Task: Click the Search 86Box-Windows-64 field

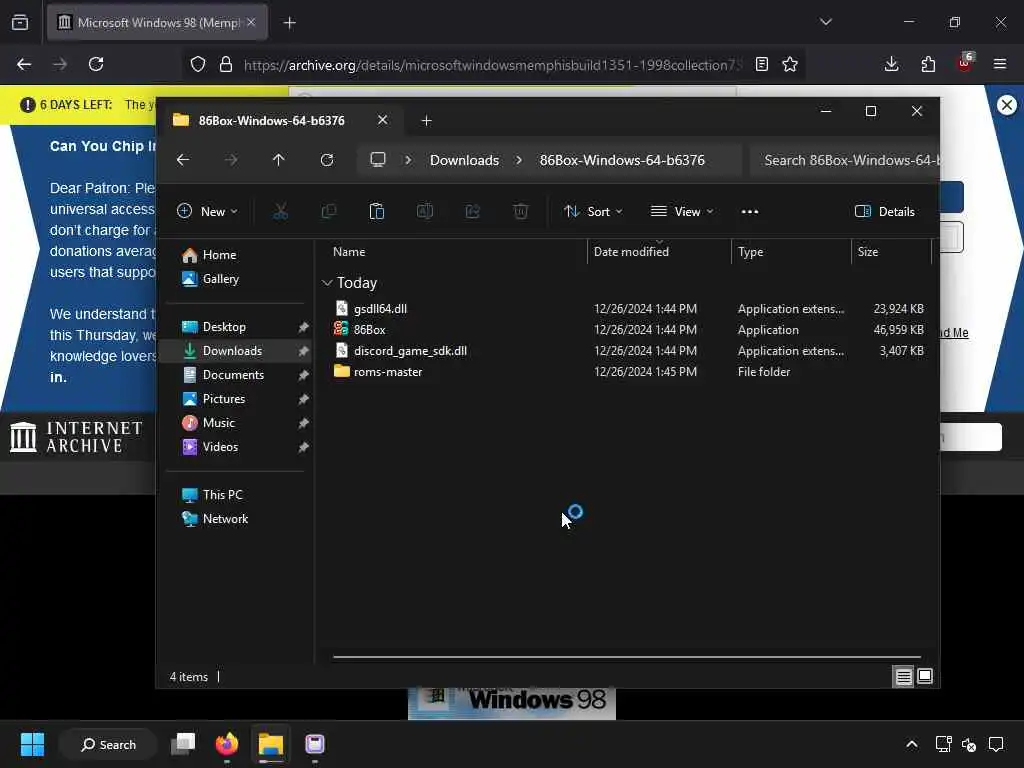Action: [845, 160]
